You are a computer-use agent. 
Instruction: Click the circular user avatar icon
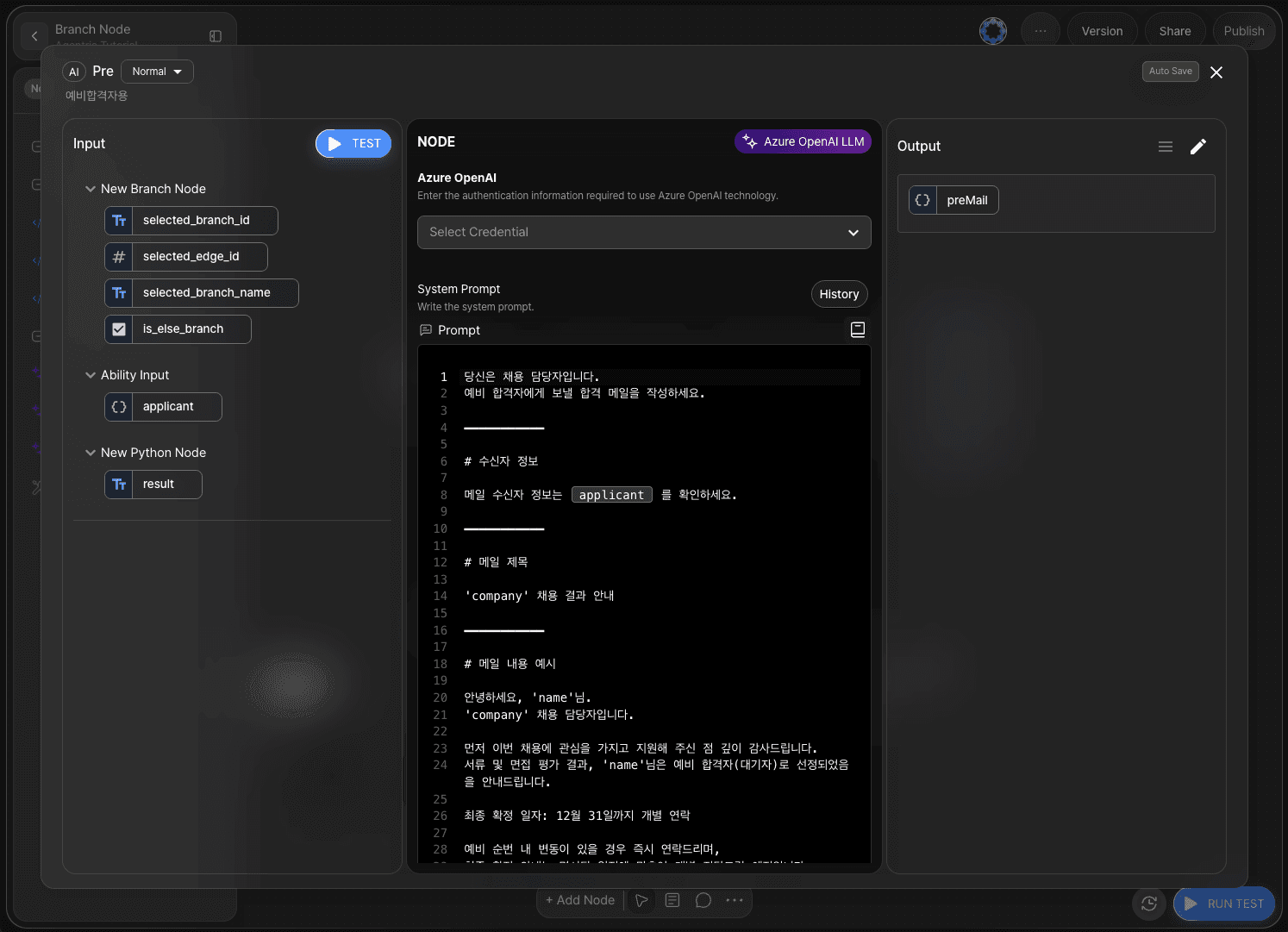click(993, 31)
